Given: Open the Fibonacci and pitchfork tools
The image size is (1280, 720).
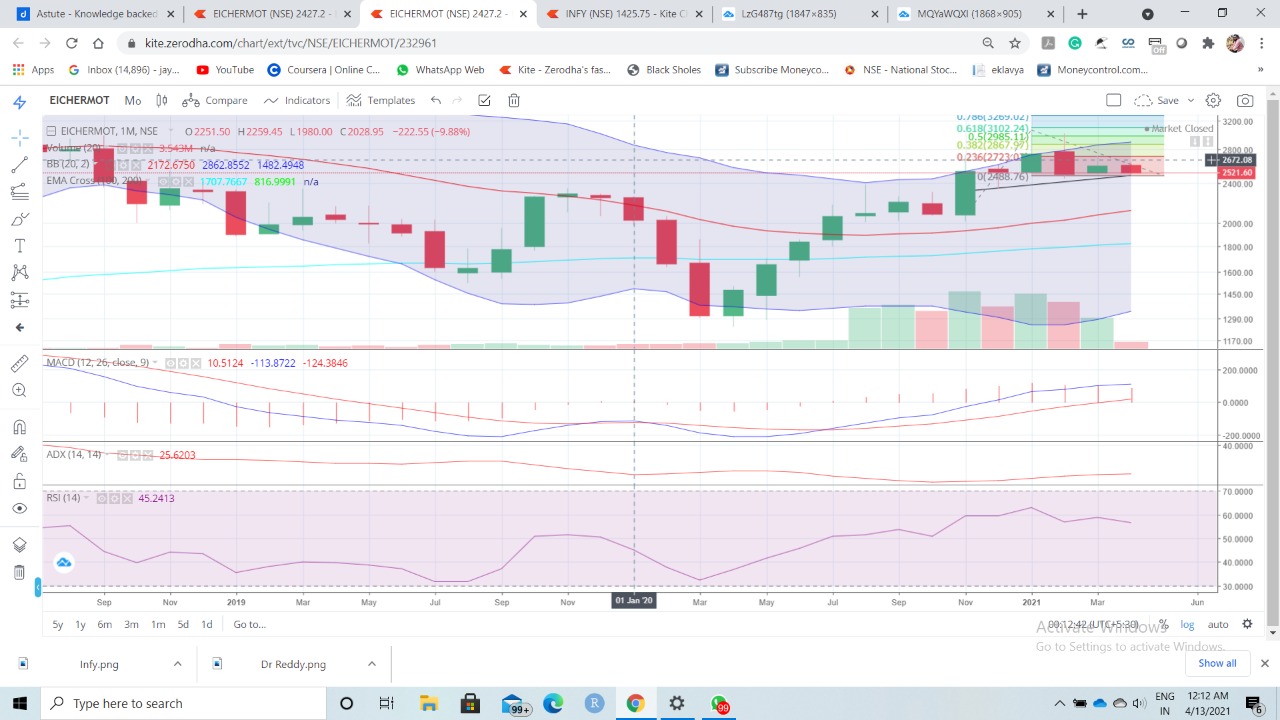Looking at the screenshot, I should (x=19, y=192).
